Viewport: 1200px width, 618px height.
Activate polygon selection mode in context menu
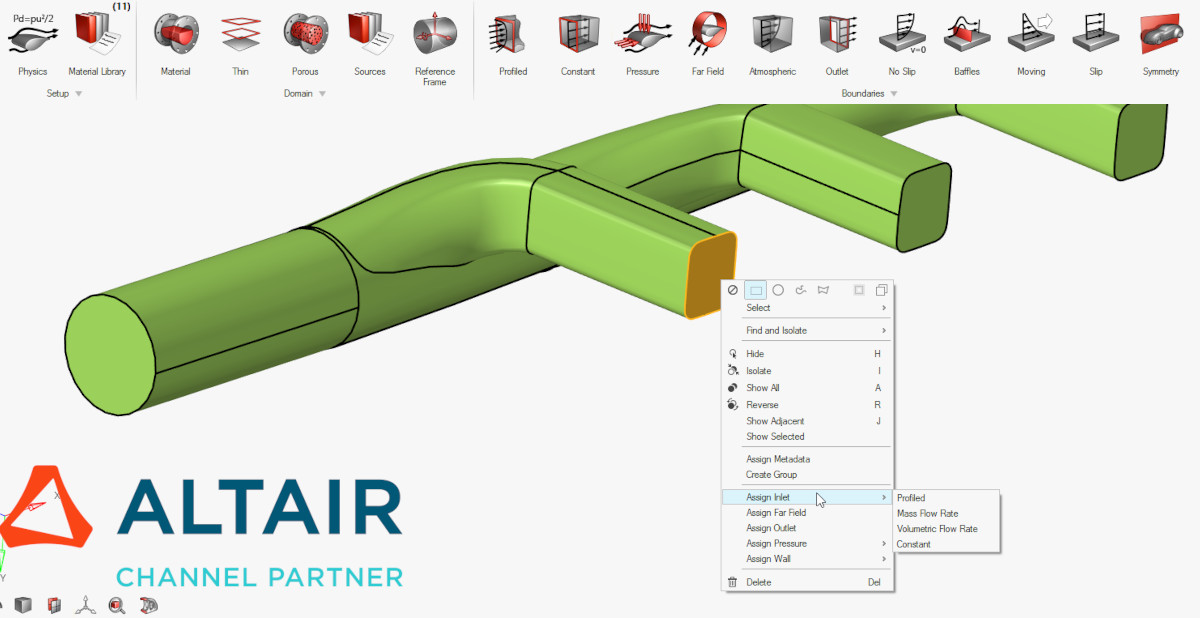pos(824,290)
